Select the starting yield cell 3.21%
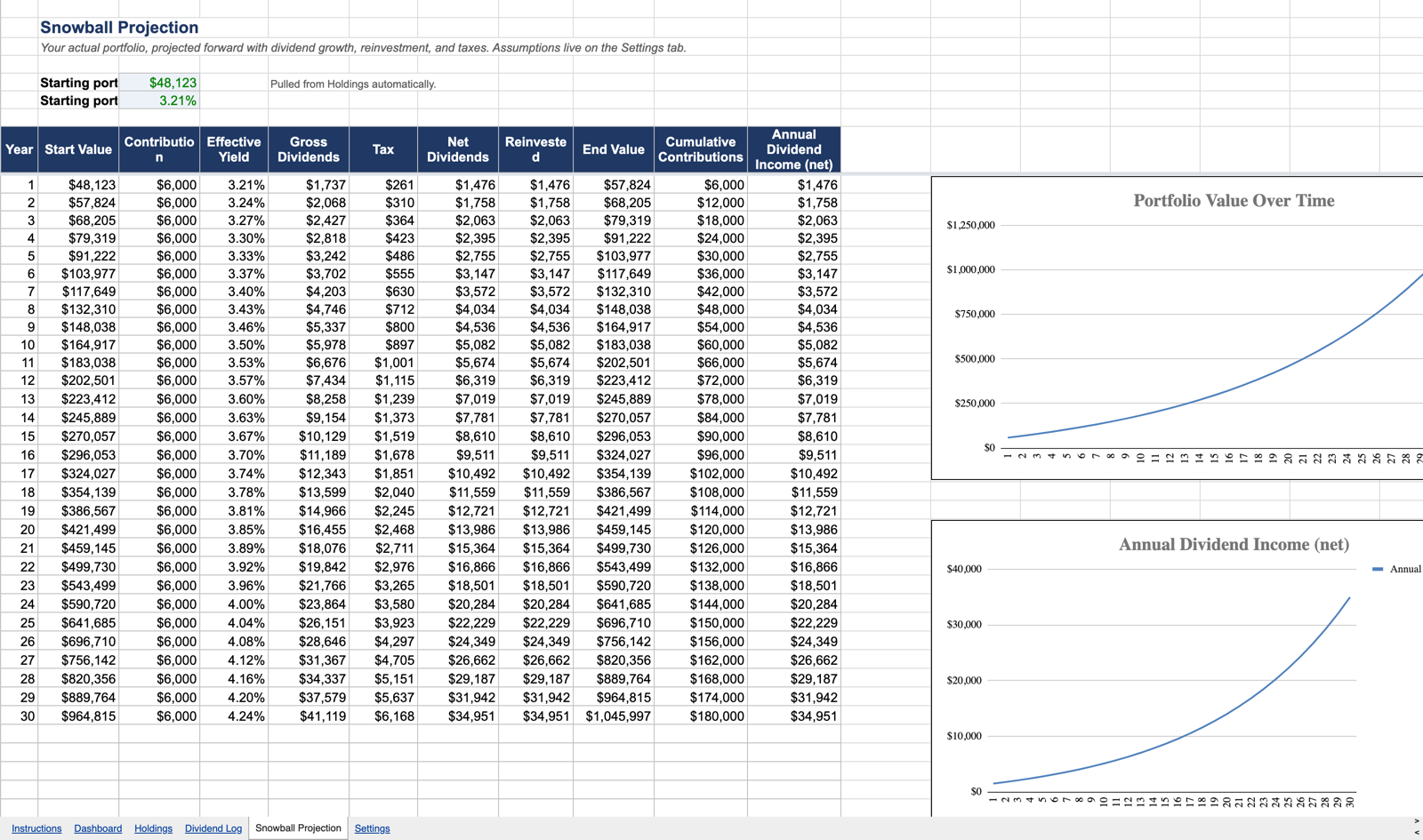The image size is (1423, 840). (x=159, y=100)
